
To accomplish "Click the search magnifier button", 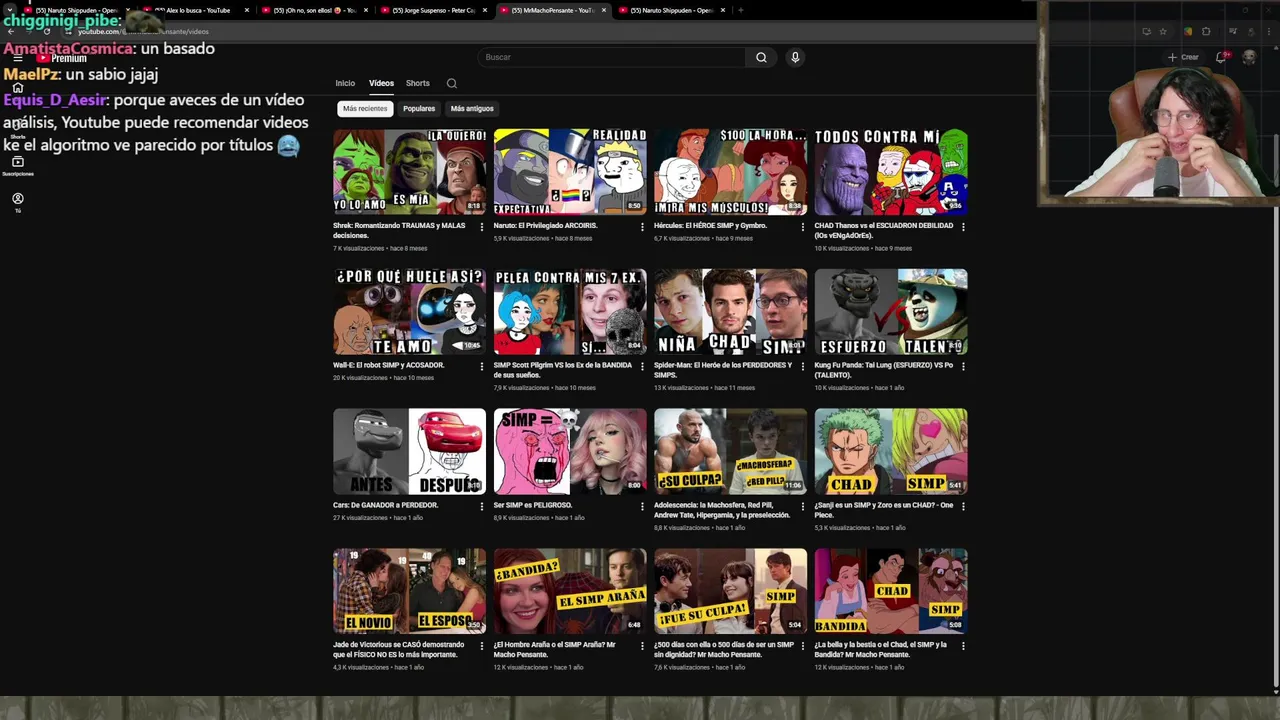I will tap(761, 57).
